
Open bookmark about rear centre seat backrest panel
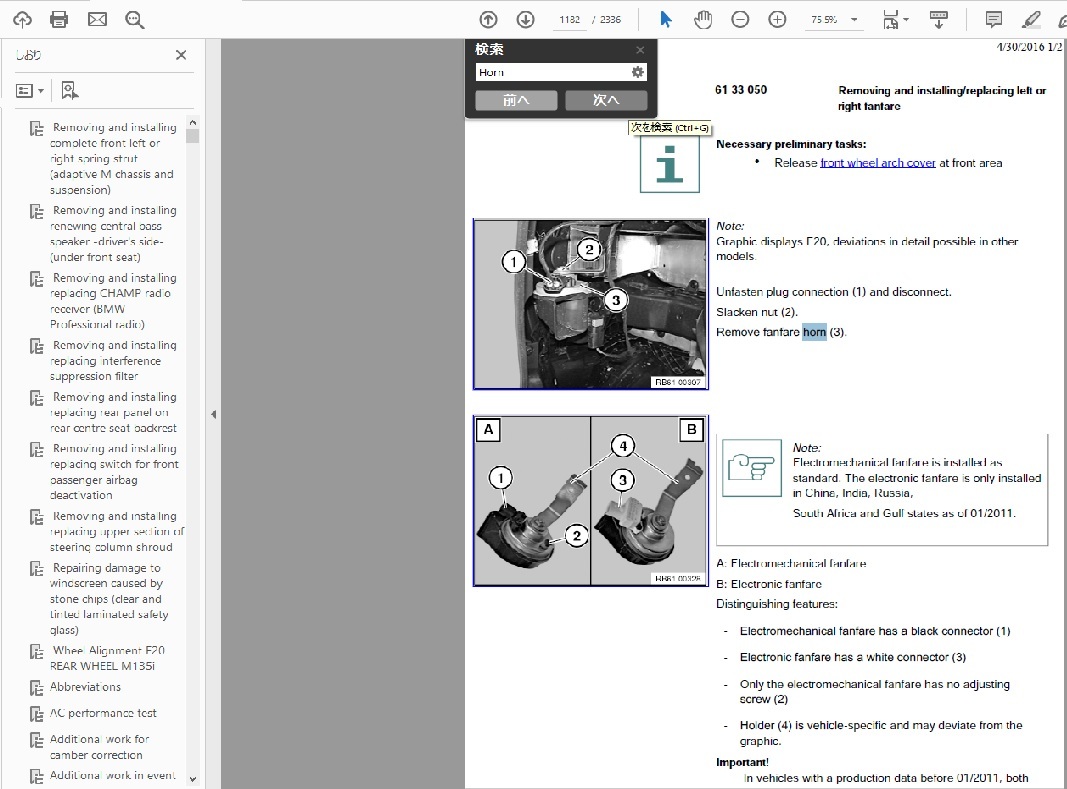coord(113,413)
